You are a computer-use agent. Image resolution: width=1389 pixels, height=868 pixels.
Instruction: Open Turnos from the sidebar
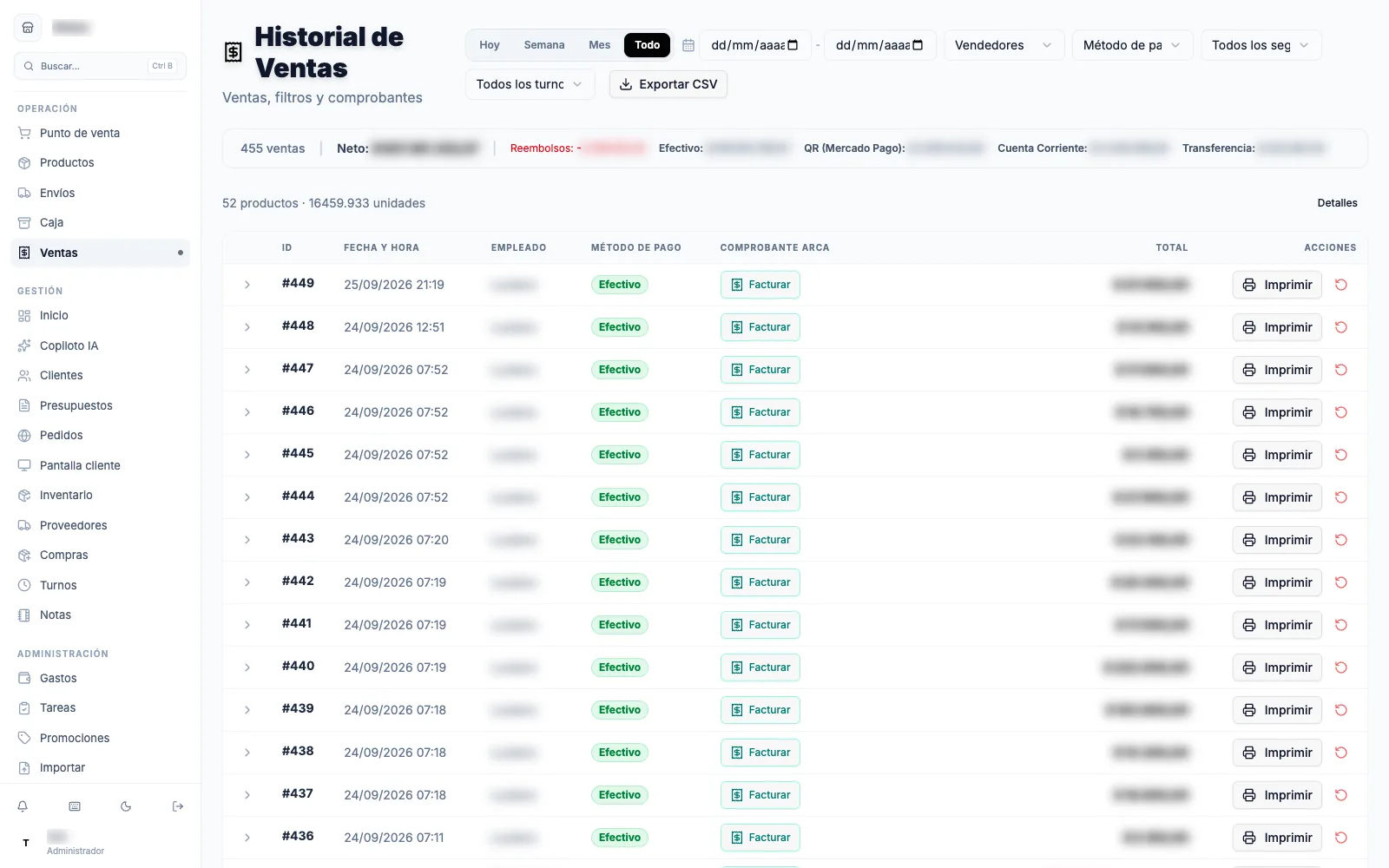[x=100, y=585]
